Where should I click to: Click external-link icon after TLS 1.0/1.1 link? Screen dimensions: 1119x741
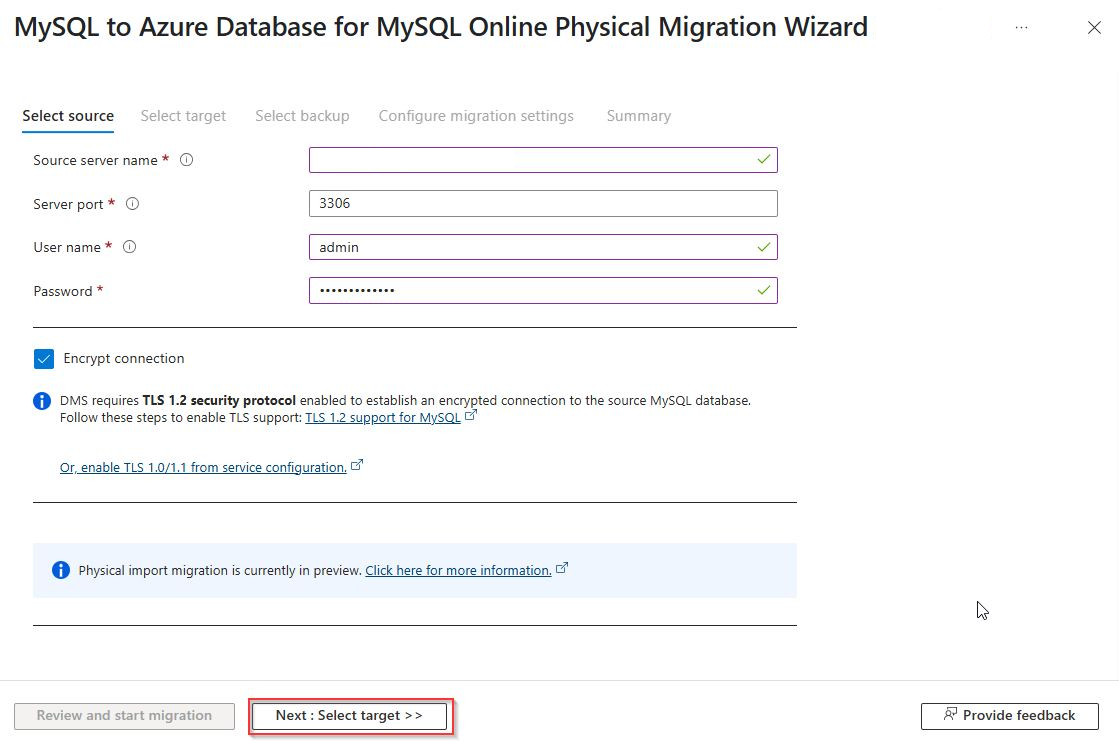click(357, 465)
